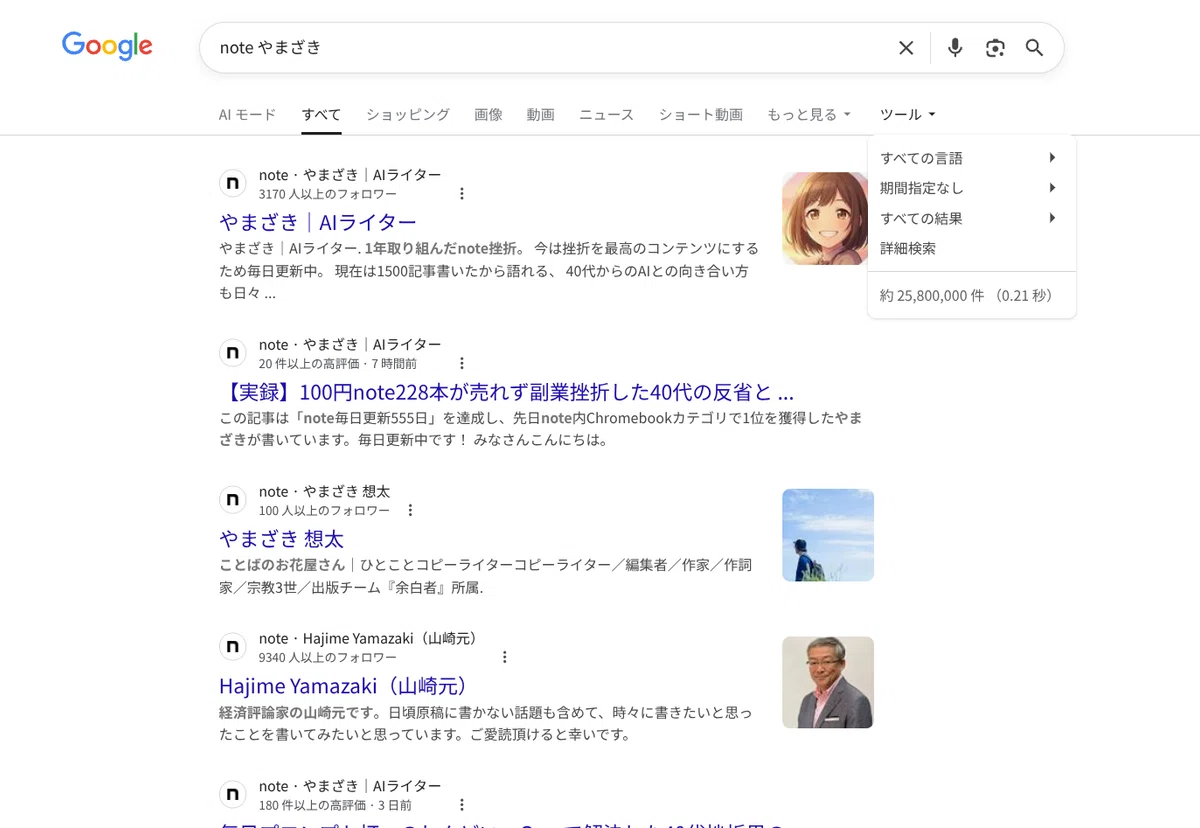Screen dimensions: 1200x828
Task: Open Hajime Yamazaki（山崎元） profile link
Action: [344, 686]
